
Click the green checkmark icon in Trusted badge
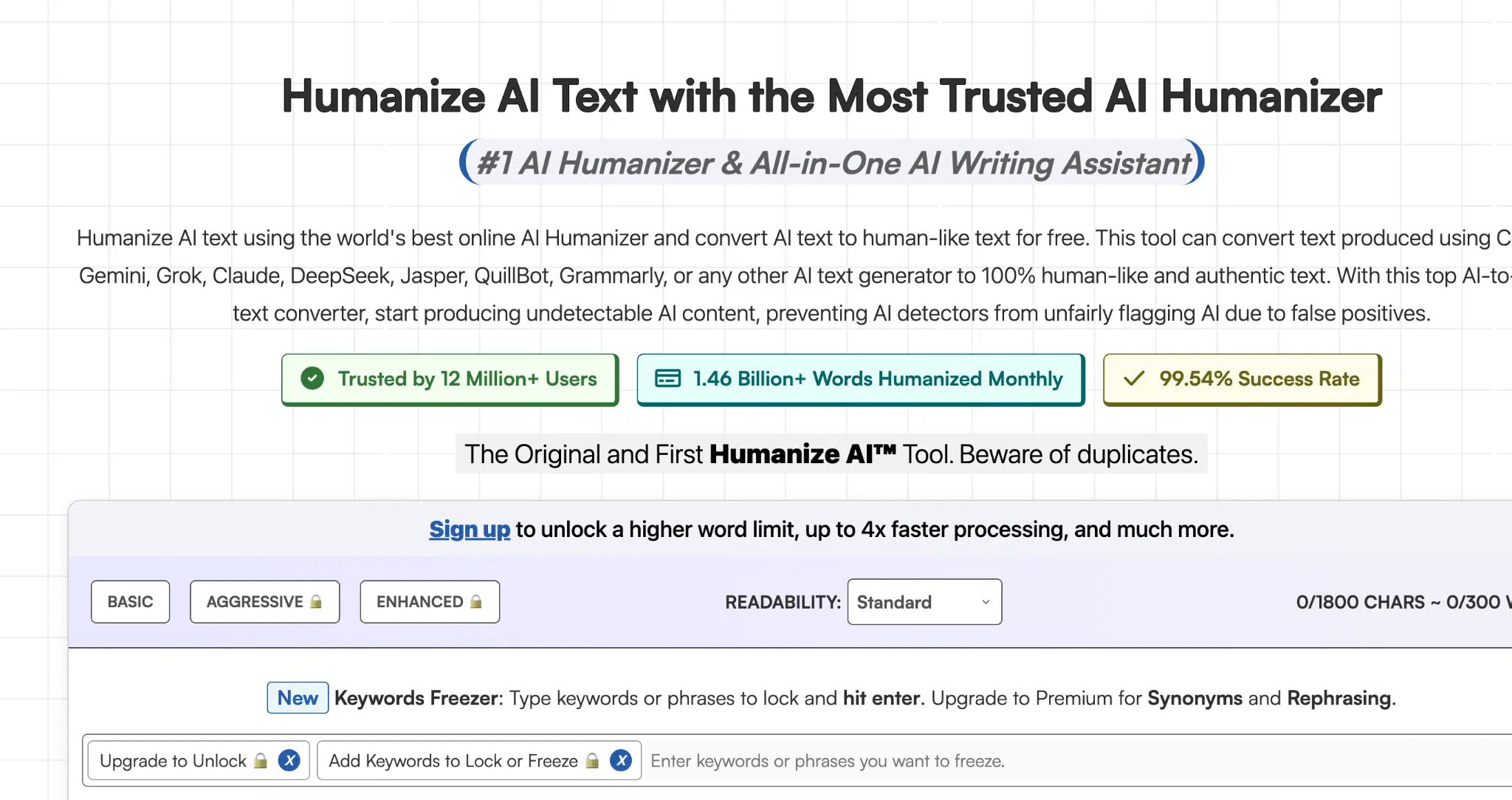[312, 379]
